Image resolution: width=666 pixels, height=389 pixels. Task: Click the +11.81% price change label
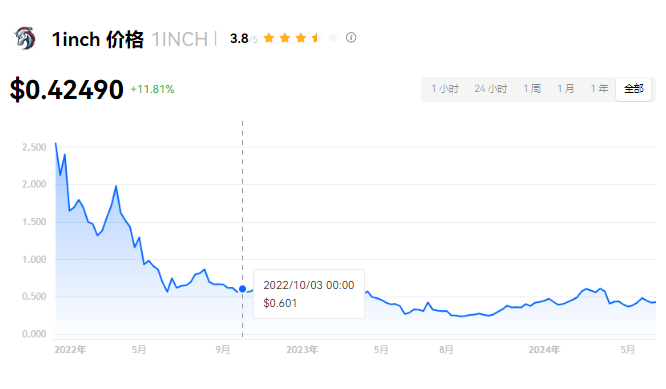coord(152,89)
